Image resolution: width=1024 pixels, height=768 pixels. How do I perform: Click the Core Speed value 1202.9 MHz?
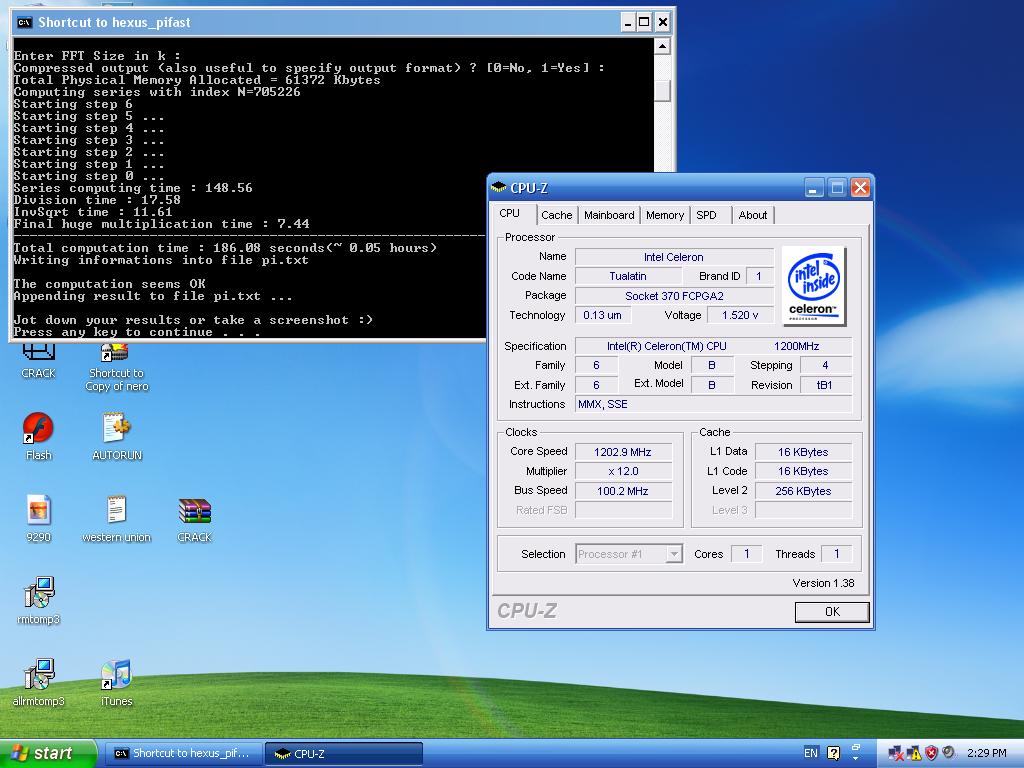click(x=623, y=452)
